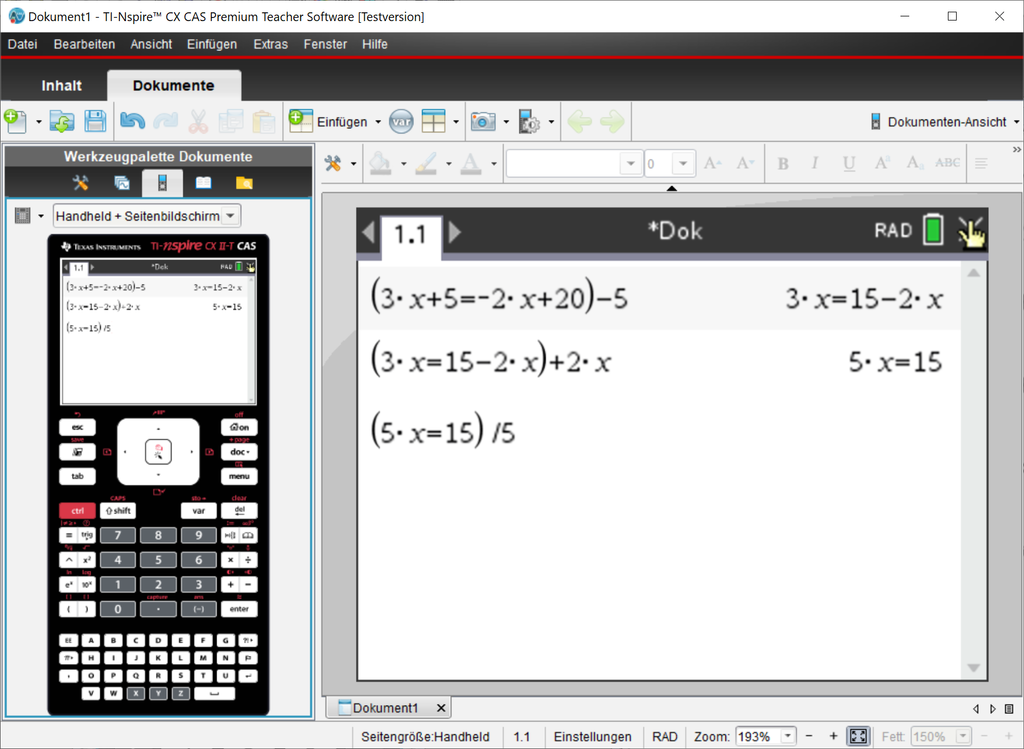Undo the last action via the blue arrow
Viewport: 1024px width, 749px height.
(x=133, y=121)
